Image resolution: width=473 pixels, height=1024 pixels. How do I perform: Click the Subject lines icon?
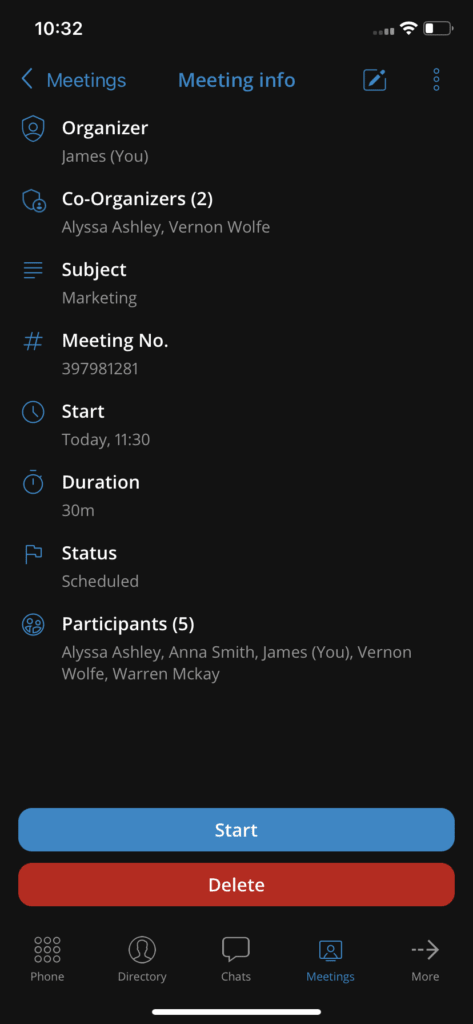(33, 270)
